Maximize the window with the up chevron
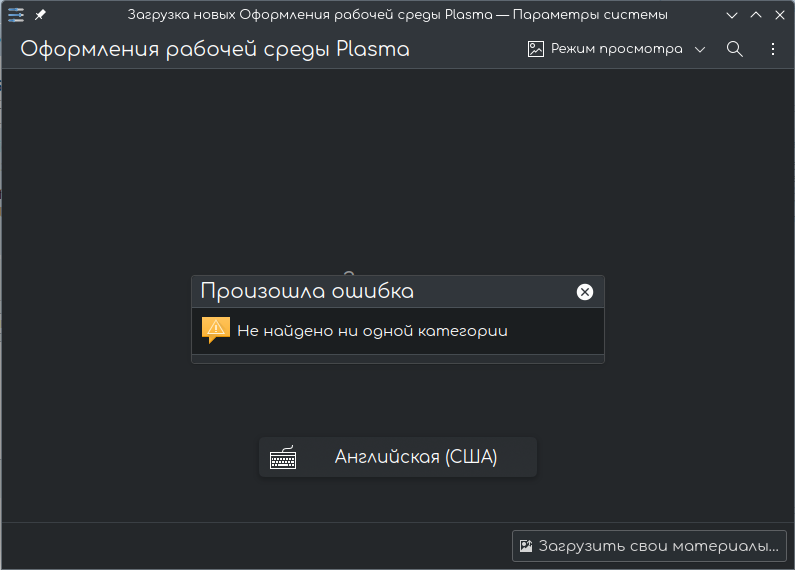795x570 pixels. pos(756,15)
